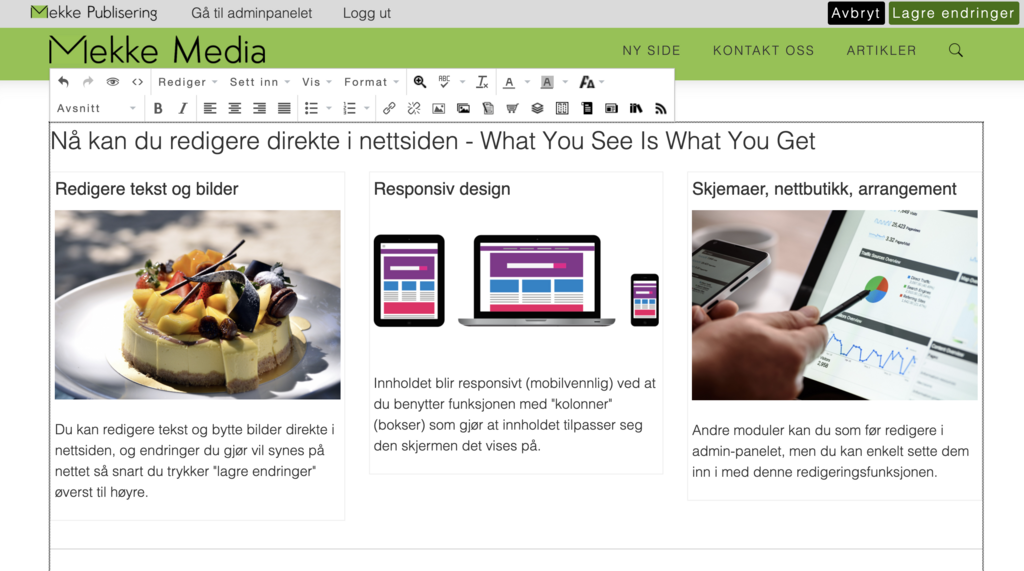The height and width of the screenshot is (571, 1024).
Task: Redo the last undone edit
Action: coord(88,82)
